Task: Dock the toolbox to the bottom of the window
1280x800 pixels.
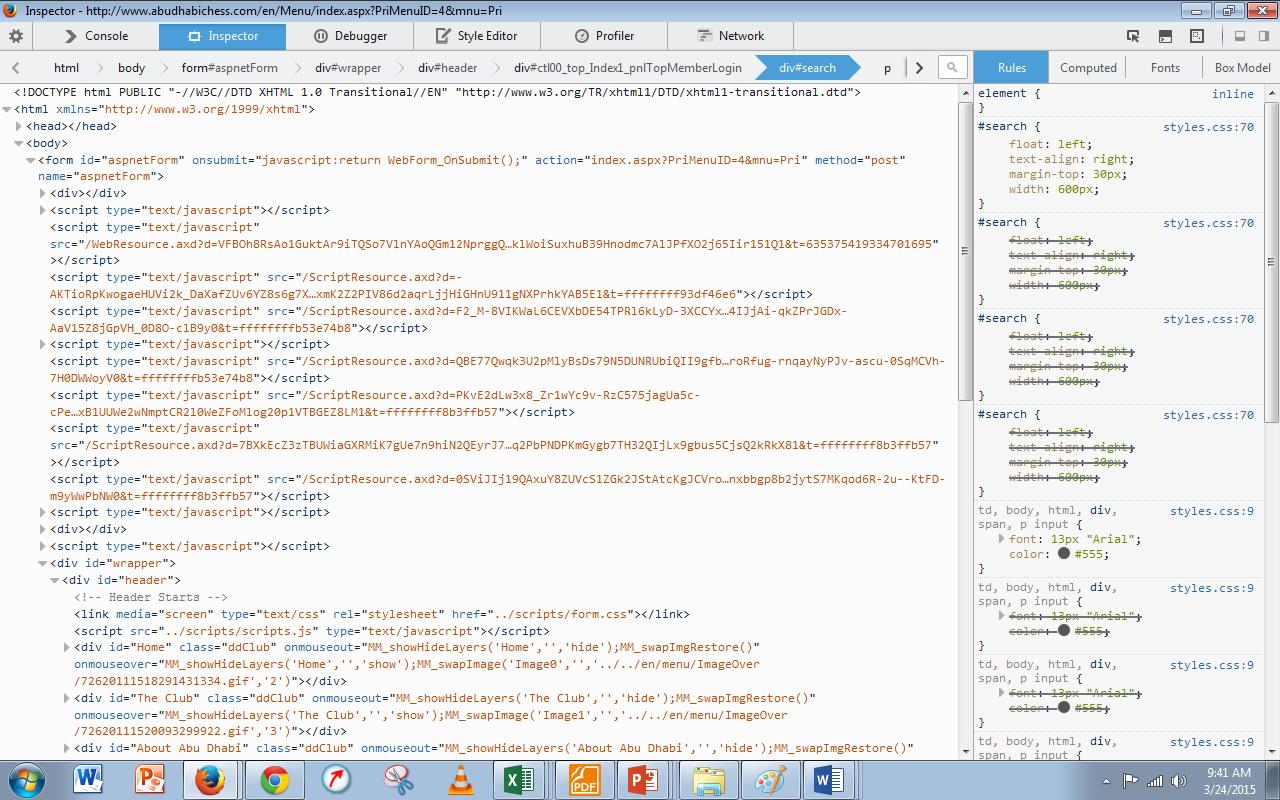Action: pos(1240,36)
